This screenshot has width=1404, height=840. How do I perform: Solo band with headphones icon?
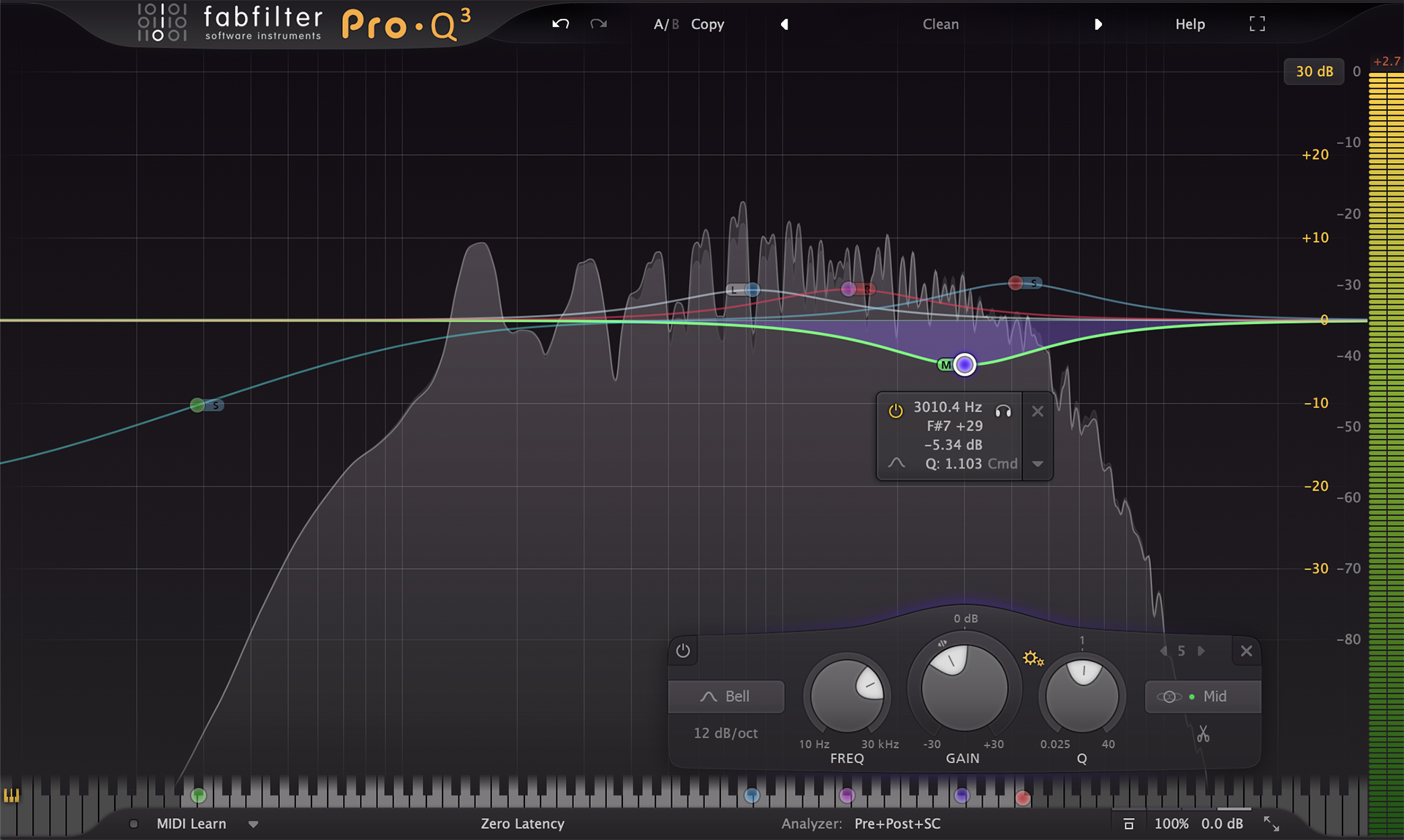(x=1003, y=411)
